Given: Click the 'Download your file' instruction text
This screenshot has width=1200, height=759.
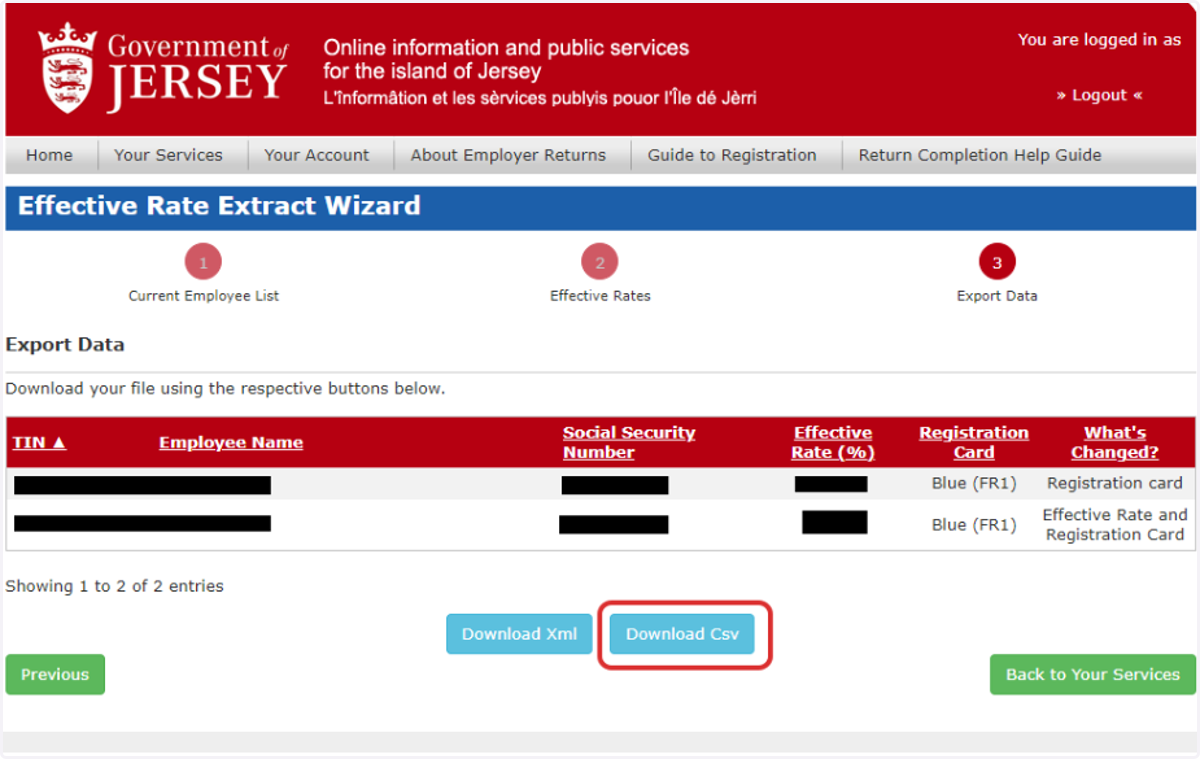Looking at the screenshot, I should pos(225,388).
